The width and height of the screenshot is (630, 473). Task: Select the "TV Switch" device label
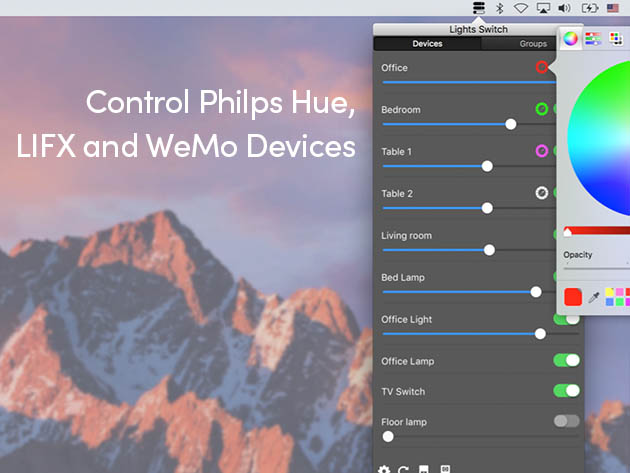tap(403, 391)
